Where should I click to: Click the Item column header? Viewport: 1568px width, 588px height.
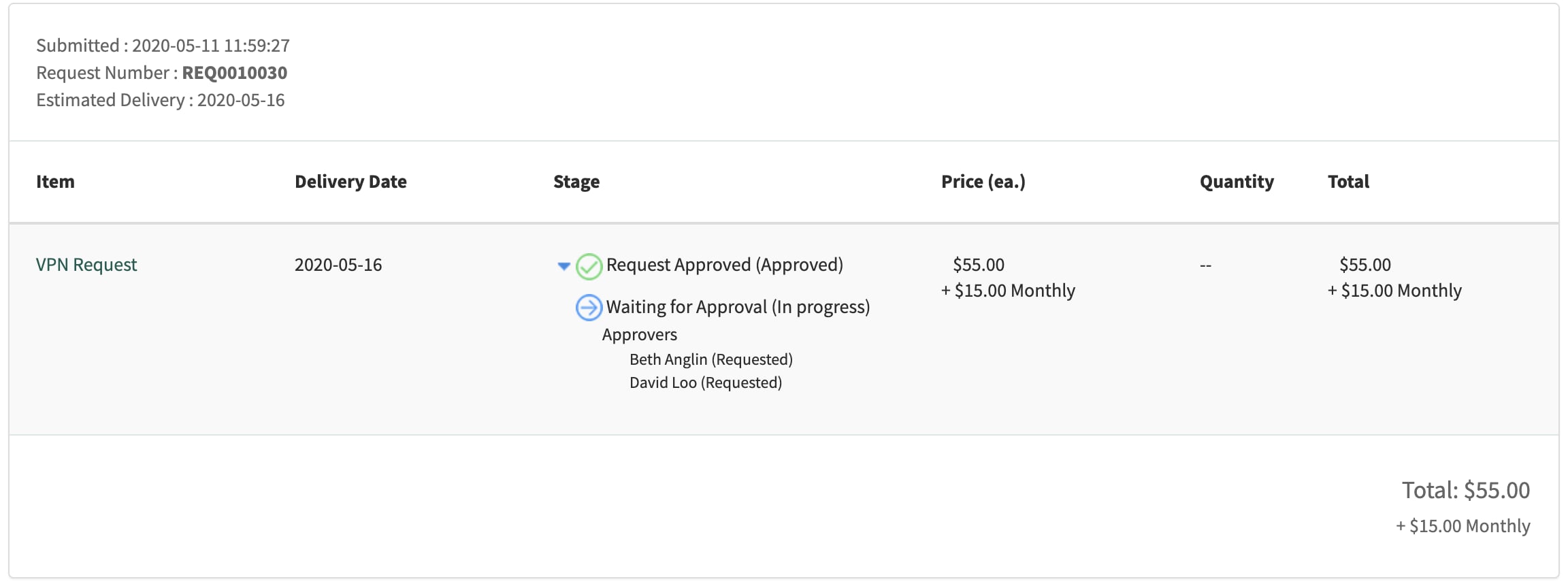(x=55, y=182)
